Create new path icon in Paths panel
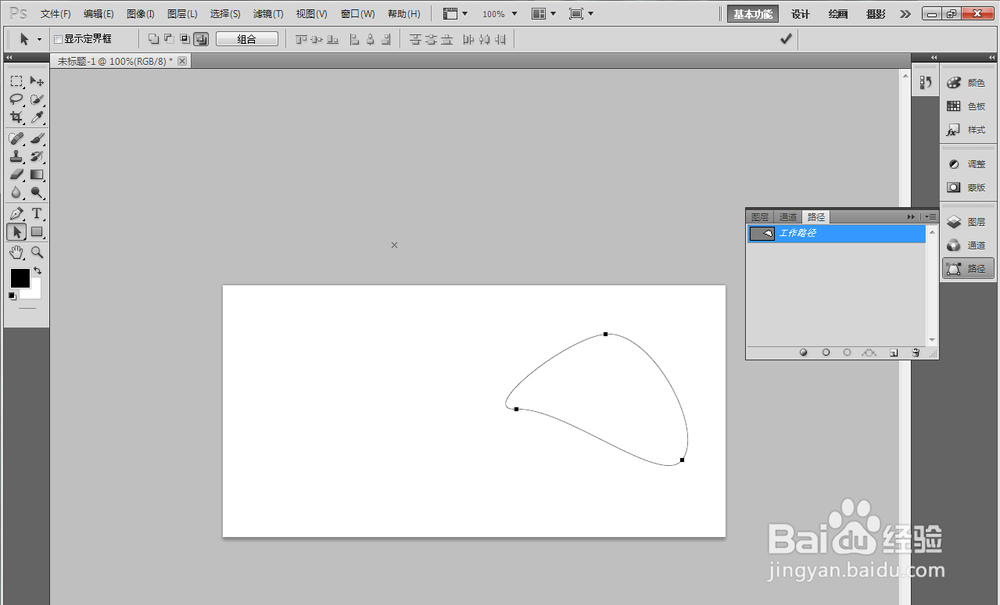This screenshot has width=1000, height=605. click(x=893, y=353)
